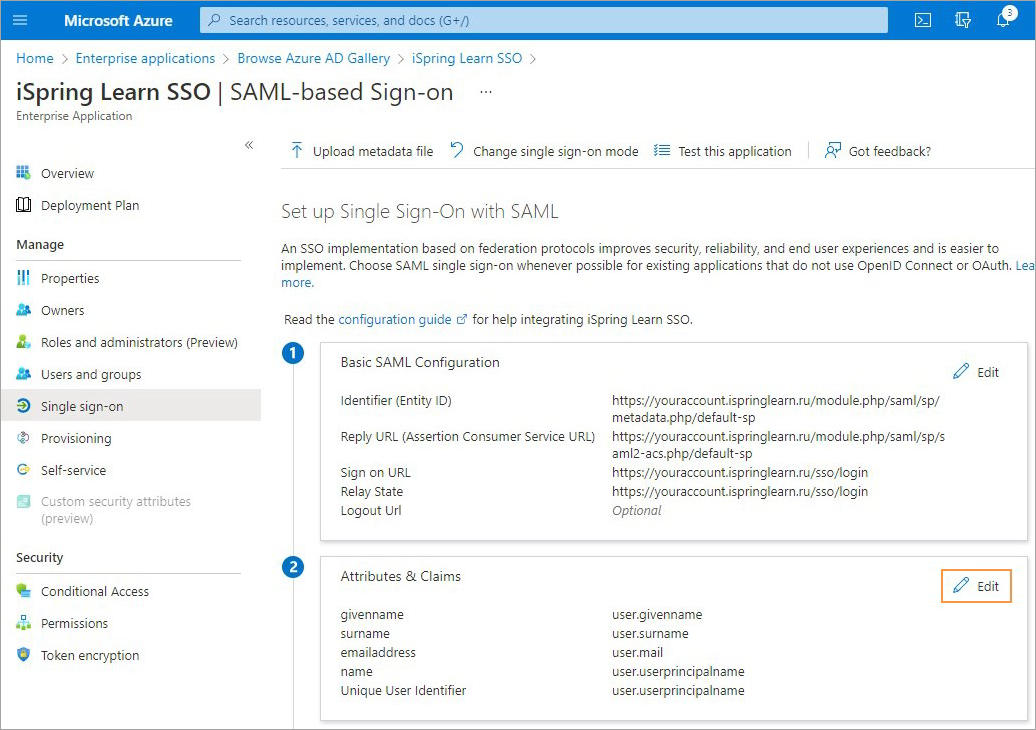Click the Unique User Identifier label

pos(403,690)
